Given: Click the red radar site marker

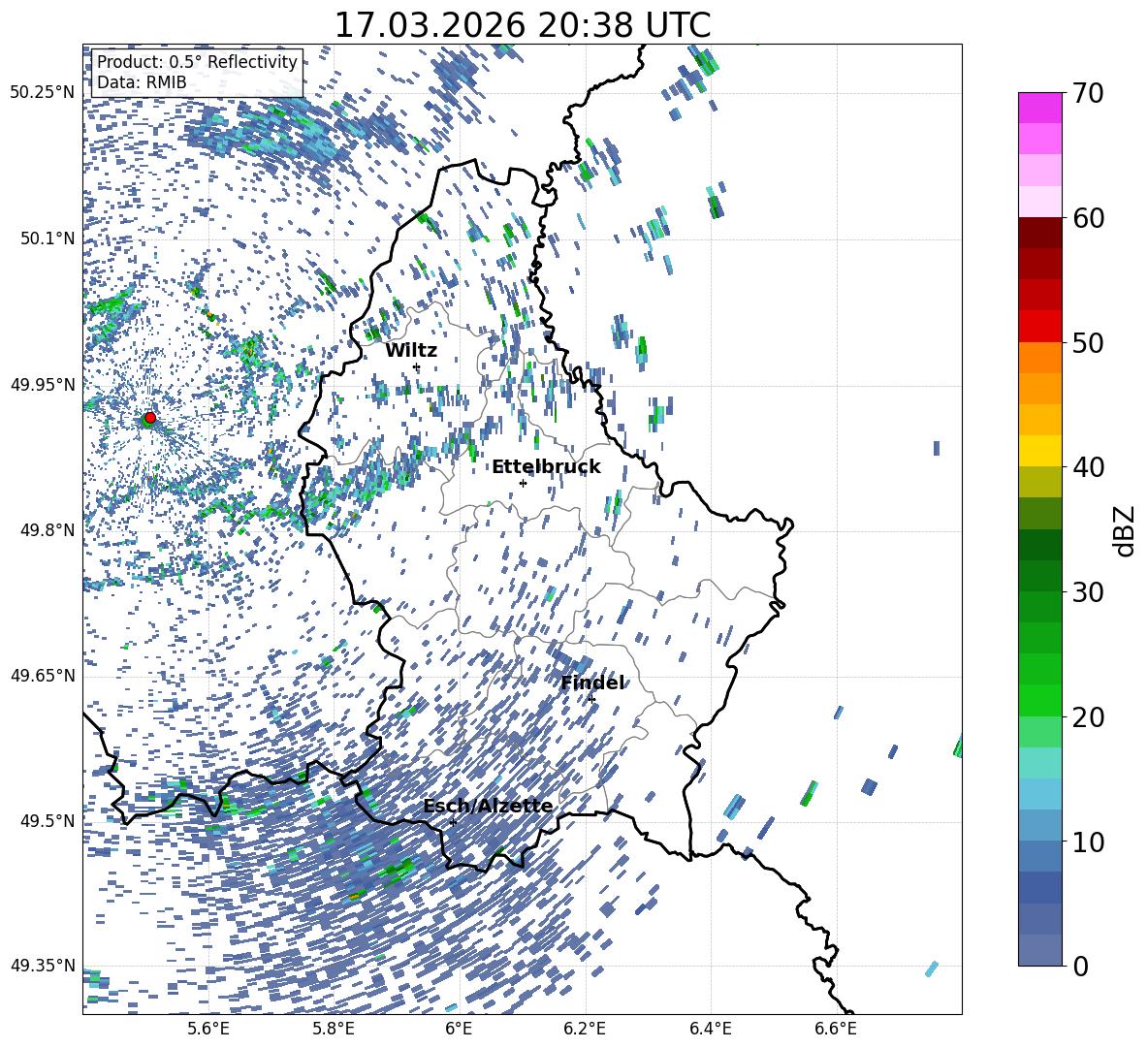Looking at the screenshot, I should (150, 417).
